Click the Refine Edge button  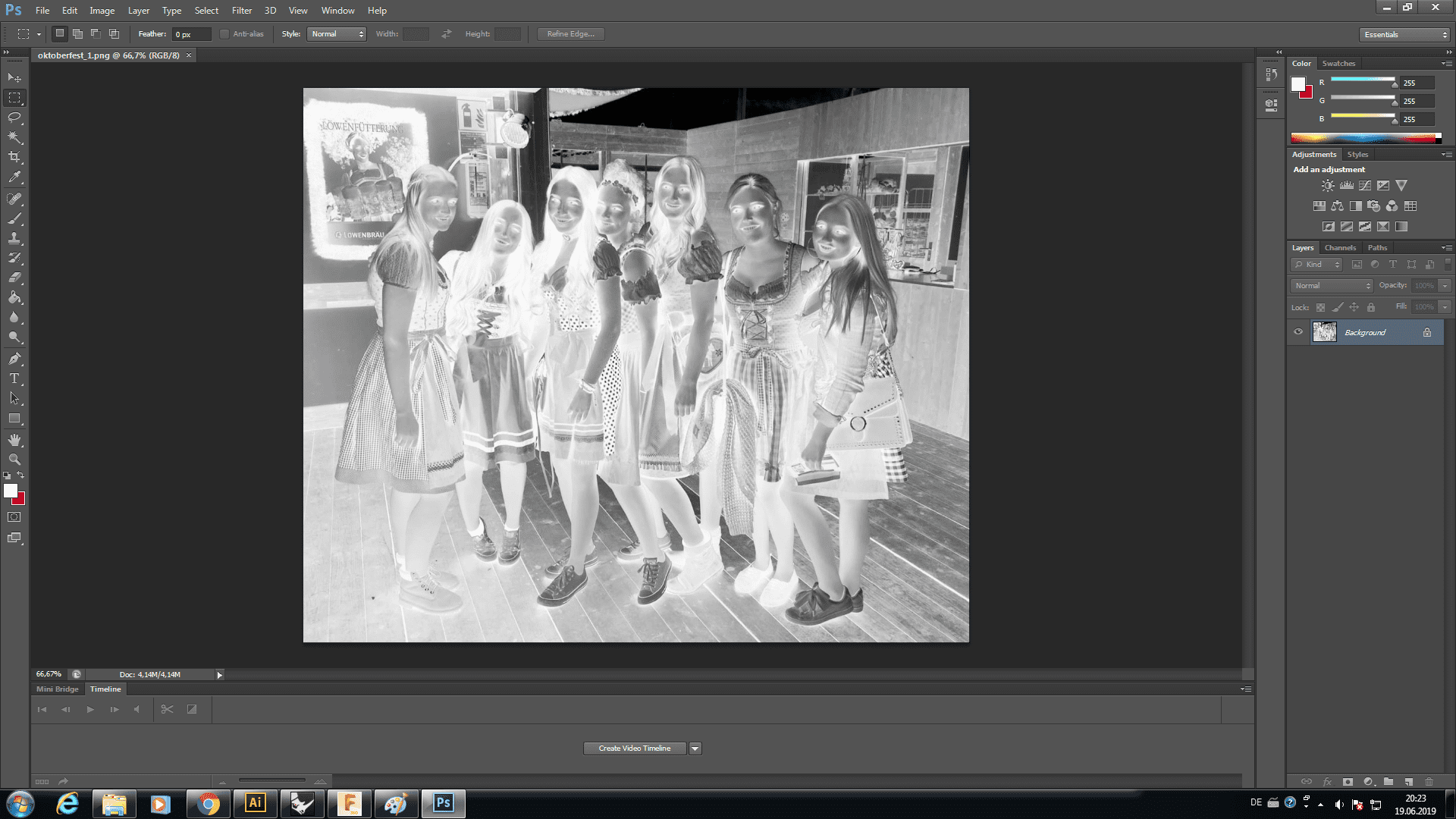570,34
